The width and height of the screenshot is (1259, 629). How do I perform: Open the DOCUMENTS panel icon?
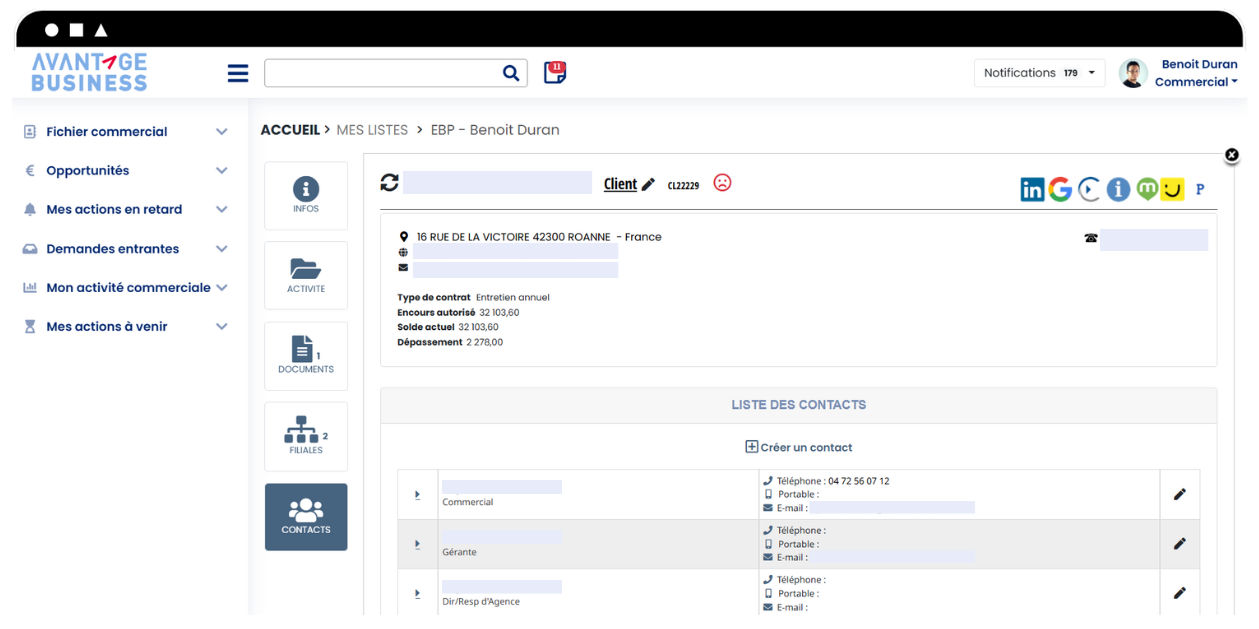click(305, 354)
